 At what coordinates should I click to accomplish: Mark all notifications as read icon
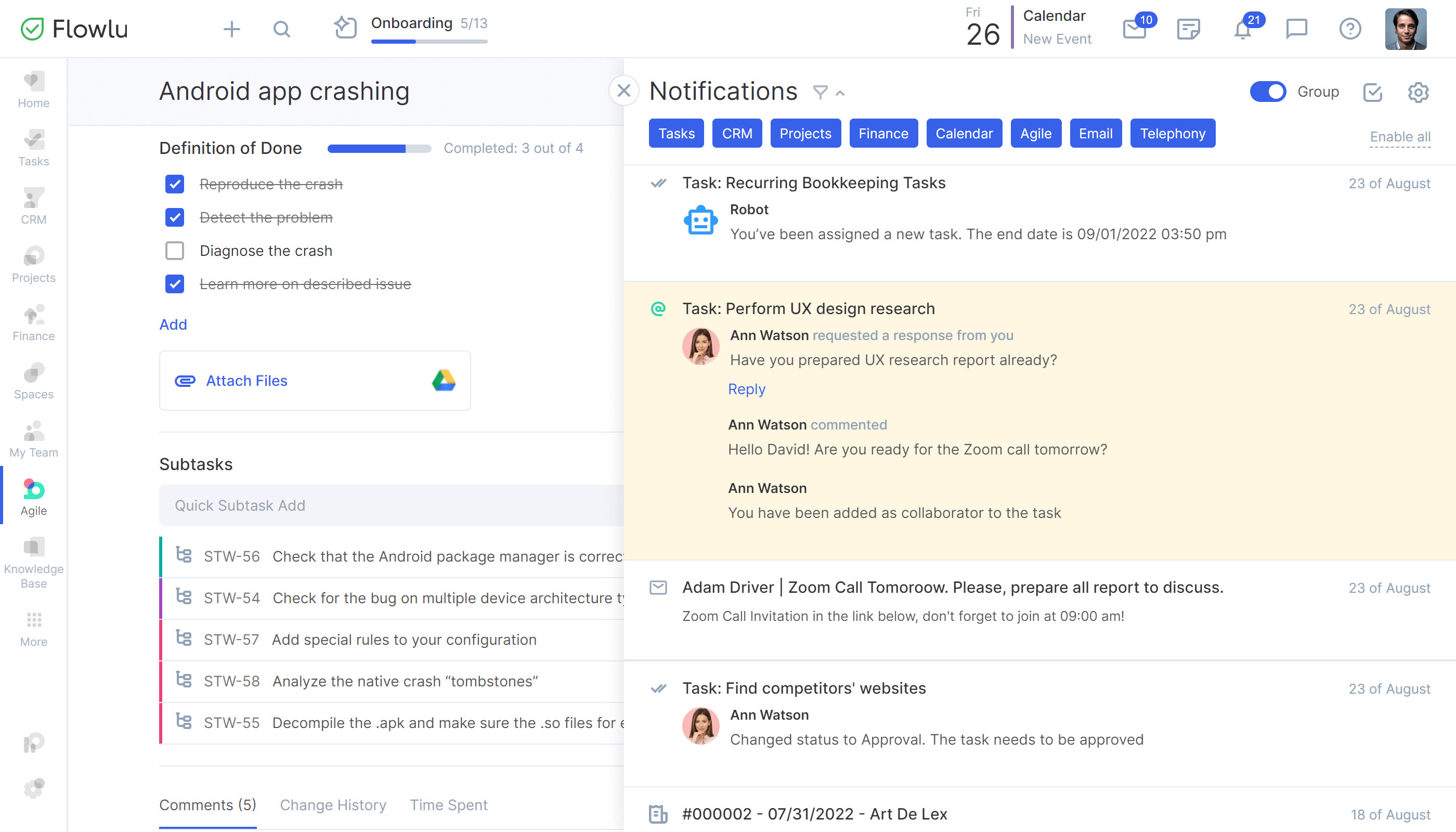coord(1373,92)
